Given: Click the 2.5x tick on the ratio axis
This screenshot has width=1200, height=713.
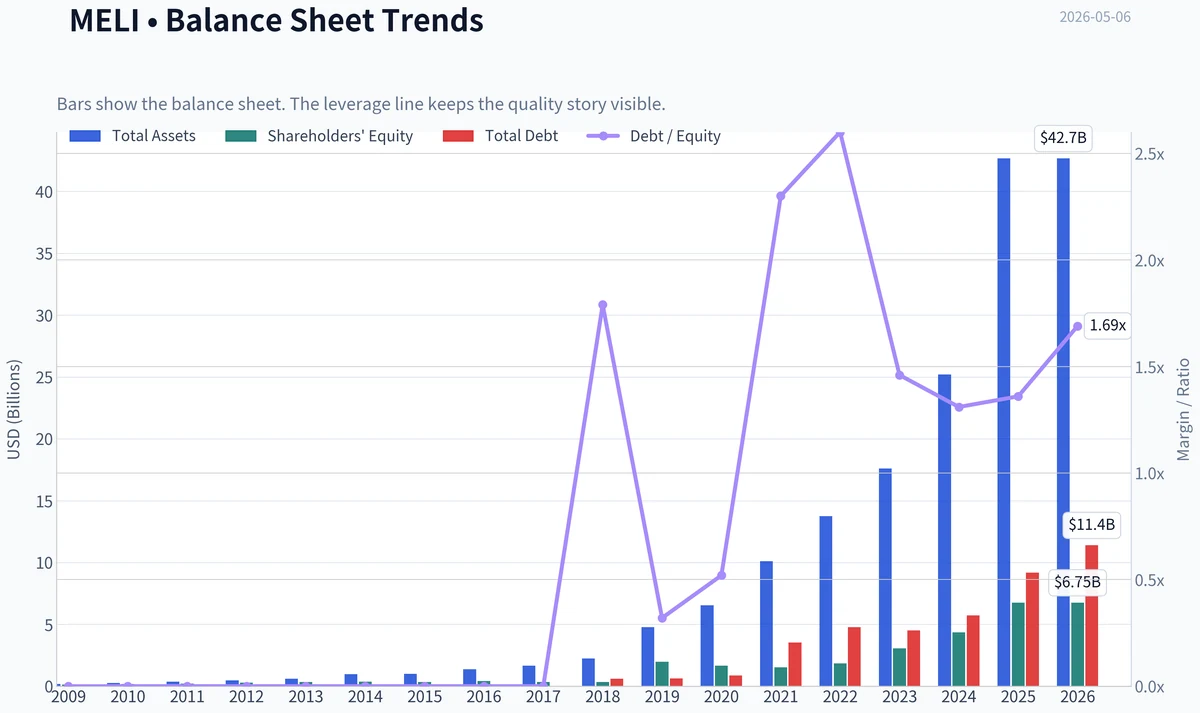Looking at the screenshot, I should click(x=1151, y=154).
